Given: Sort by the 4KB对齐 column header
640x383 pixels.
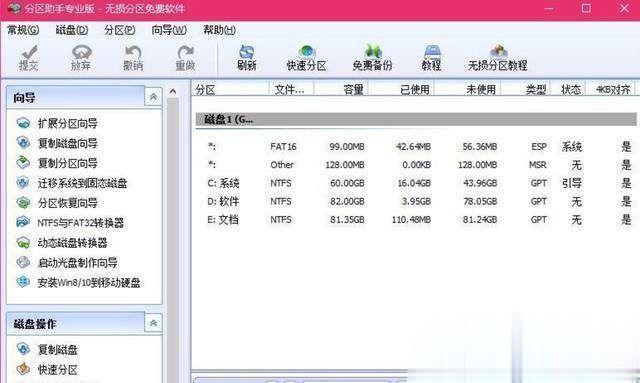Looking at the screenshot, I should (x=611, y=89).
